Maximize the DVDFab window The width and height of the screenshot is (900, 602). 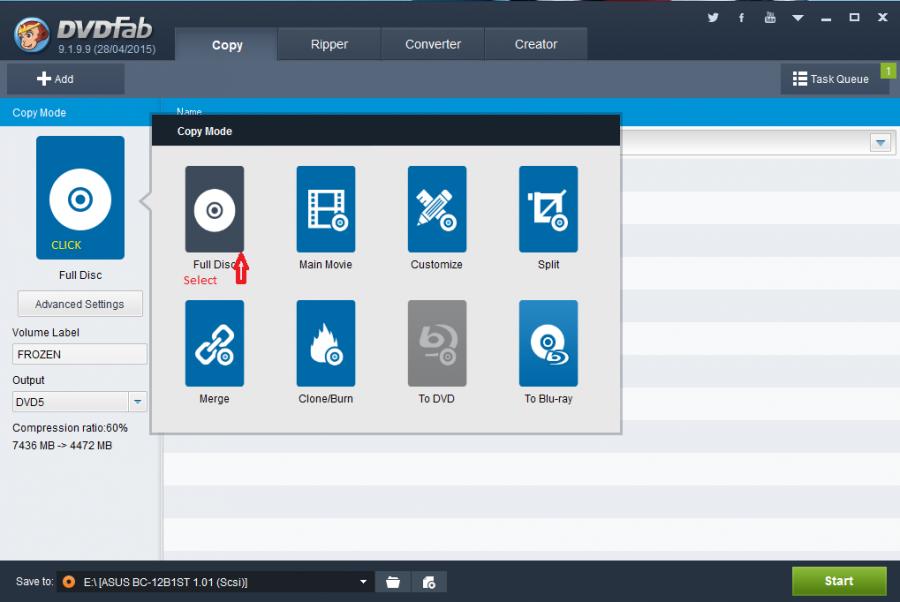[854, 18]
